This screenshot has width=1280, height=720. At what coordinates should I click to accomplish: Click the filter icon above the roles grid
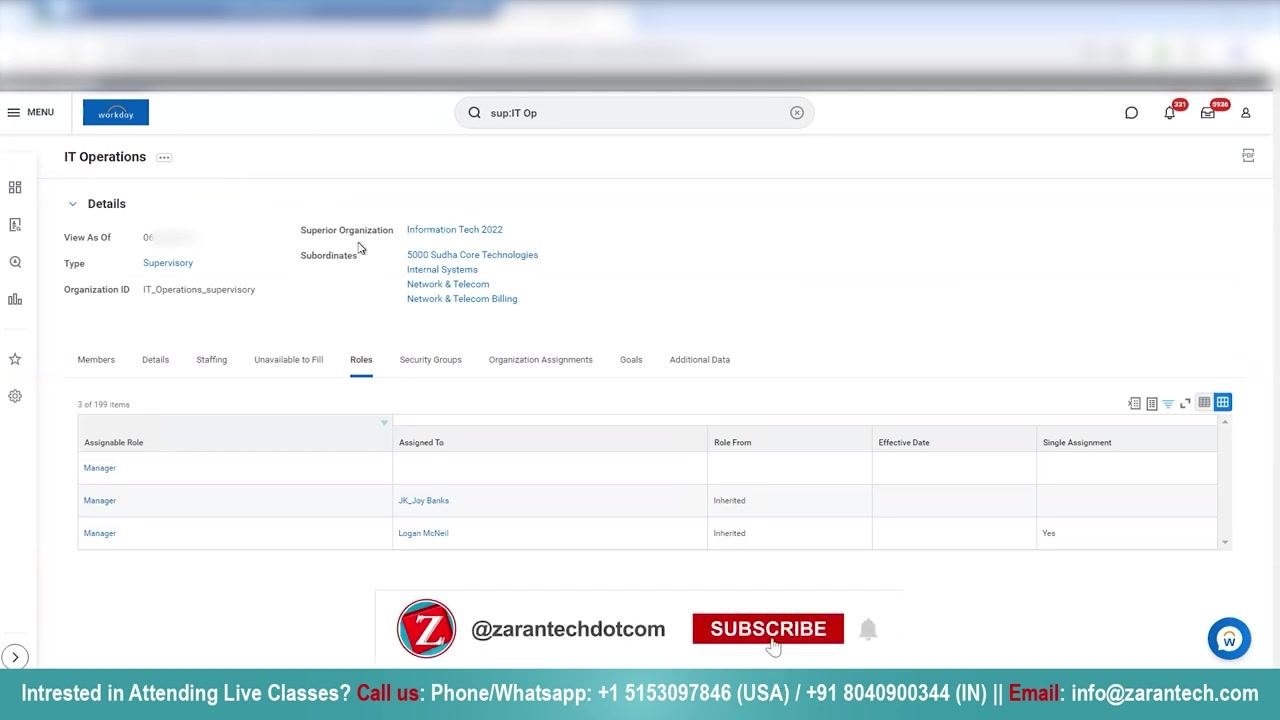[1168, 403]
